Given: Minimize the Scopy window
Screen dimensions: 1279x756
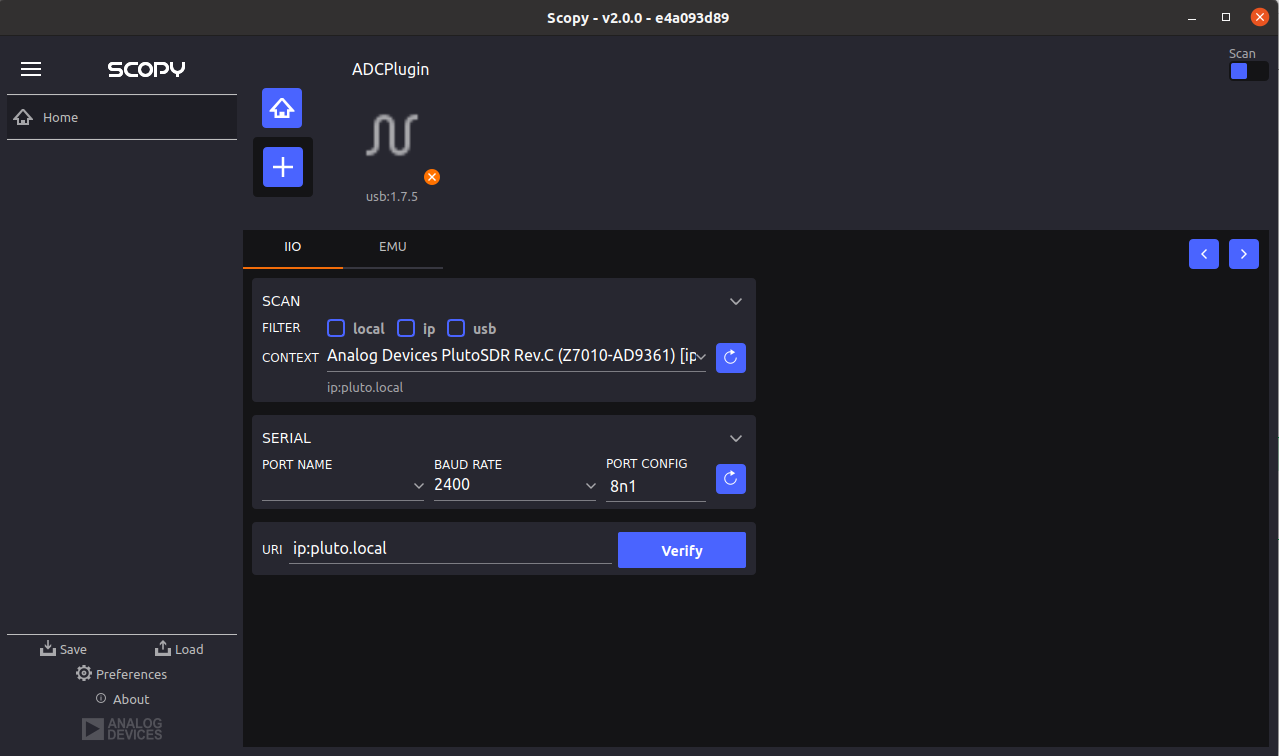Looking at the screenshot, I should [1193, 17].
